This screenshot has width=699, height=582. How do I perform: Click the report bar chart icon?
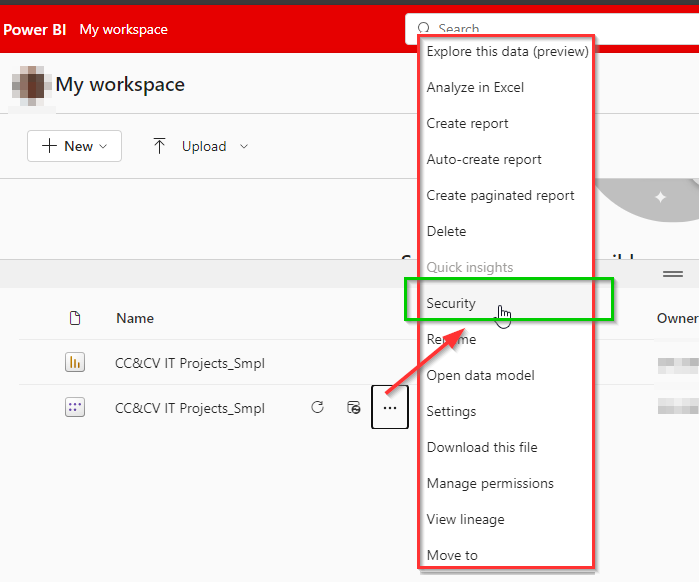(75, 362)
